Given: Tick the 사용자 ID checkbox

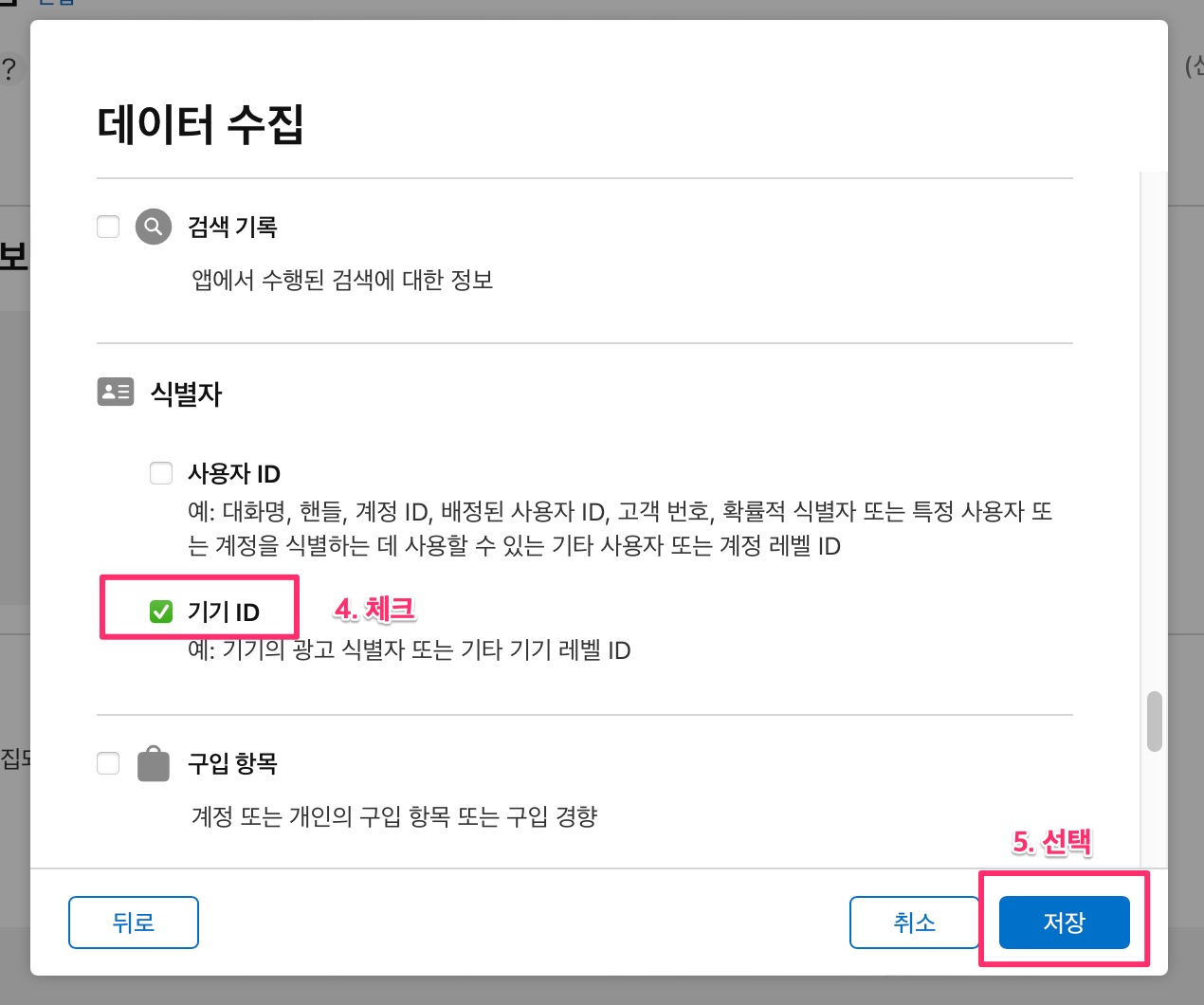Looking at the screenshot, I should tap(161, 472).
